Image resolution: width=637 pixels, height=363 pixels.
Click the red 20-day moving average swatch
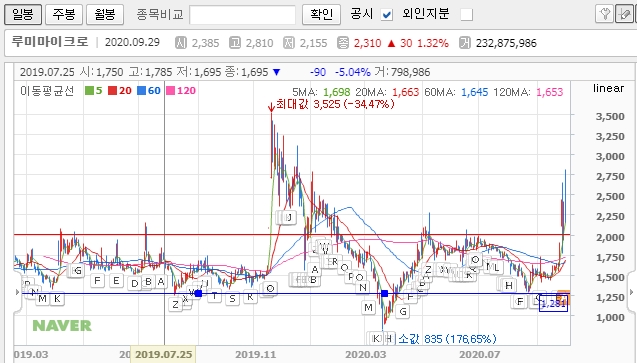(x=113, y=91)
